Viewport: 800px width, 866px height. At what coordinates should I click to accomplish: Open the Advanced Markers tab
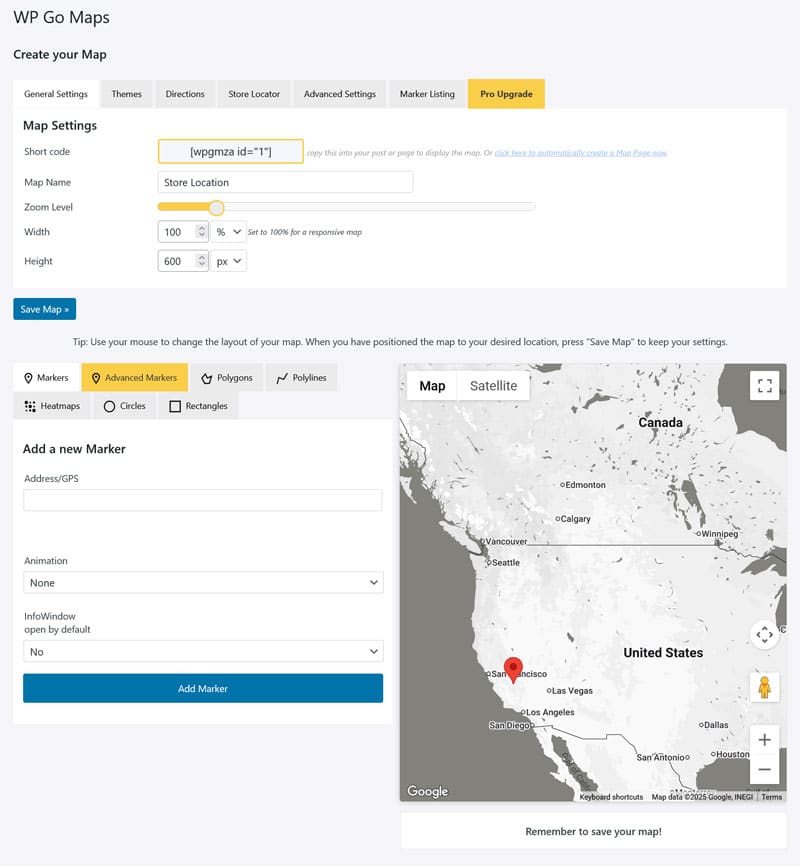pos(134,378)
